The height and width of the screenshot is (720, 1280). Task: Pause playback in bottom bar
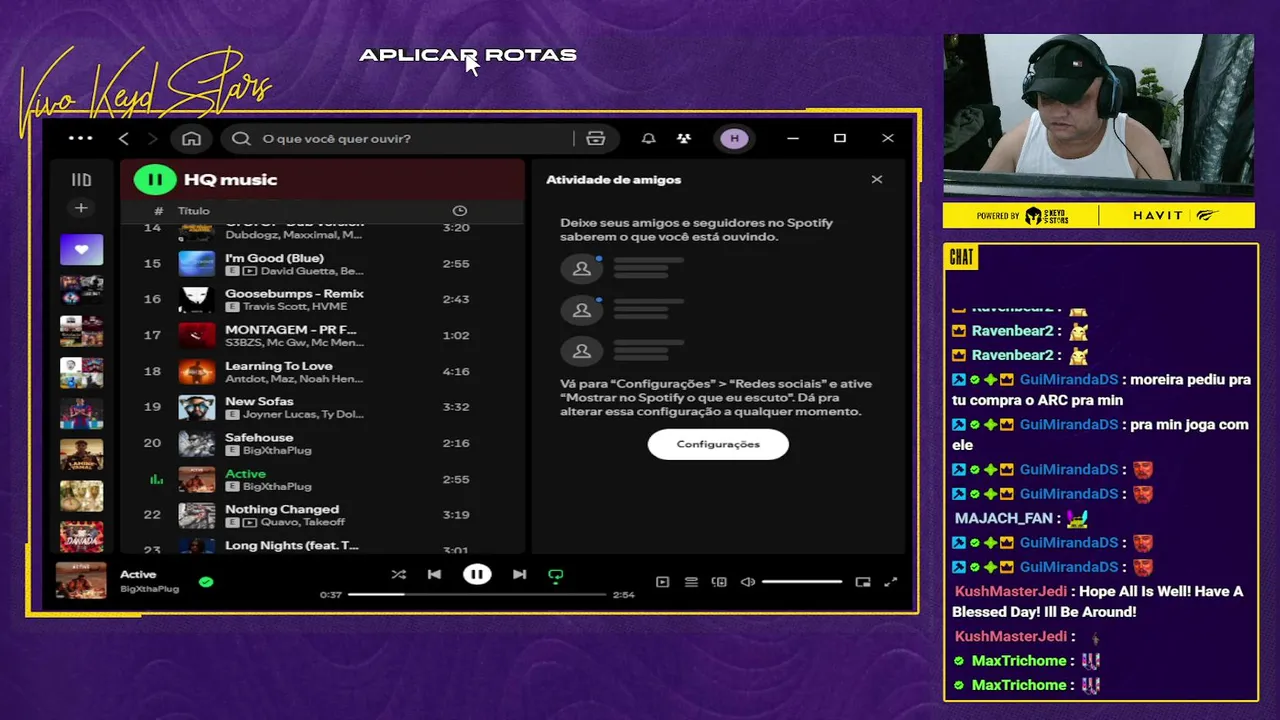(x=477, y=575)
